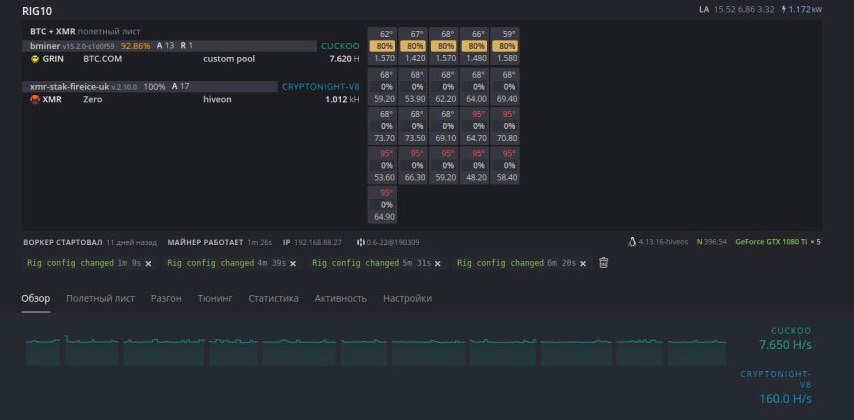
Task: Click the 160.0 H/s chart value
Action: tap(785, 399)
